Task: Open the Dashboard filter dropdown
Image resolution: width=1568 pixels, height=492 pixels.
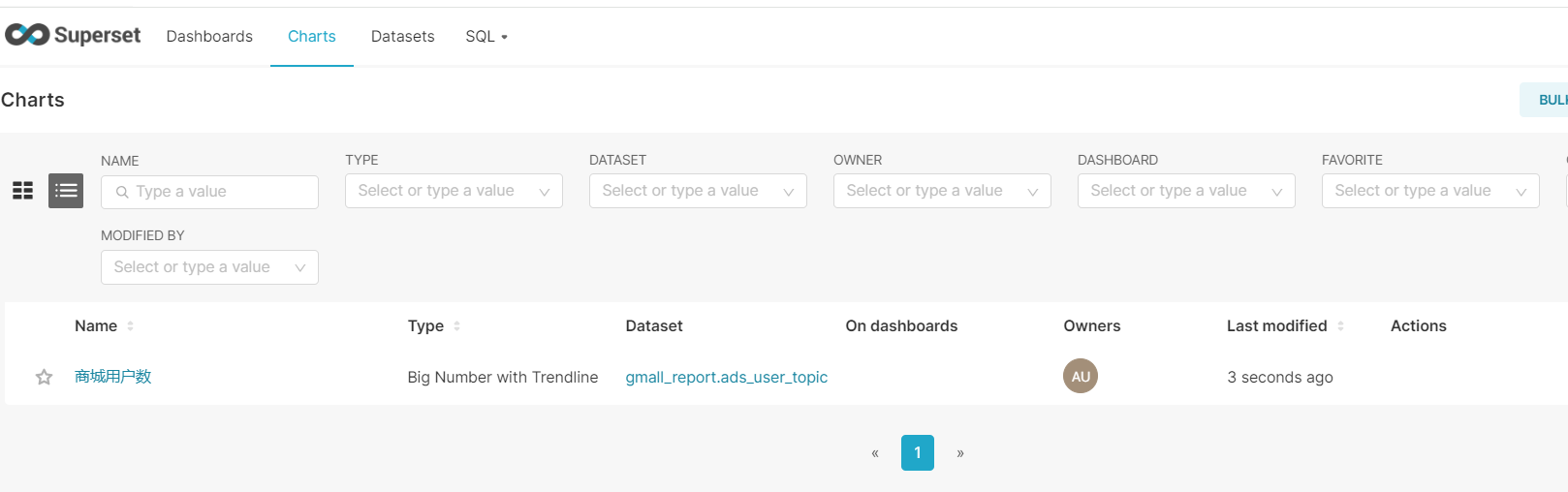Action: [1186, 191]
